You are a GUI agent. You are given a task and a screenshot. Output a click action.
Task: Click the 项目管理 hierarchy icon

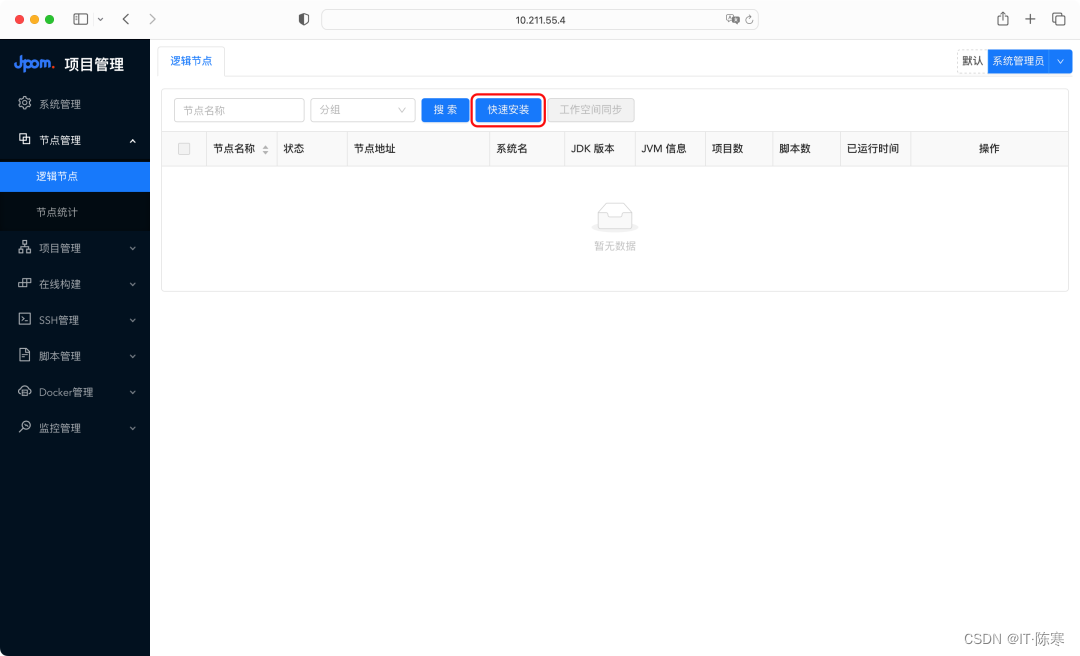click(x=25, y=247)
